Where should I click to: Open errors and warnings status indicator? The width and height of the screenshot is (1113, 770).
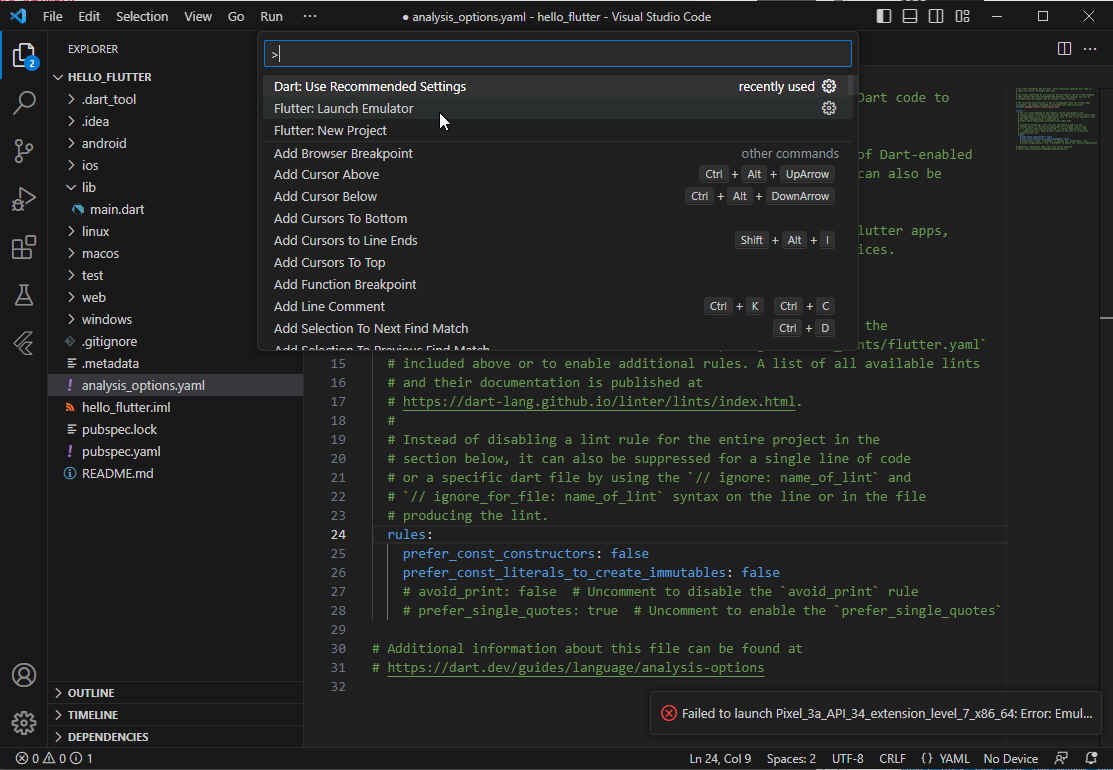54,759
